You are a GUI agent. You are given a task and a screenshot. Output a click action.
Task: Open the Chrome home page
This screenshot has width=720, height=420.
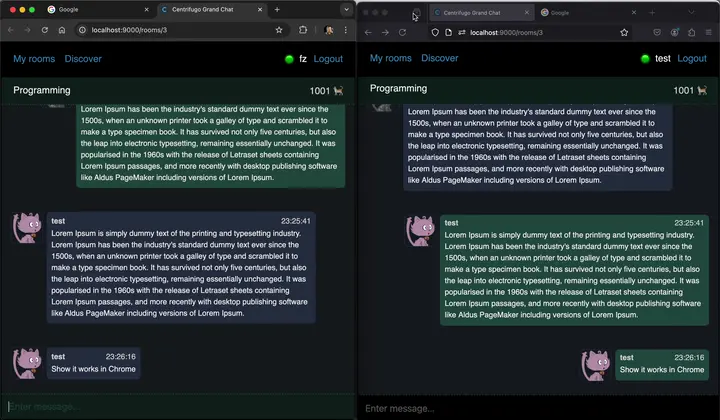click(62, 30)
